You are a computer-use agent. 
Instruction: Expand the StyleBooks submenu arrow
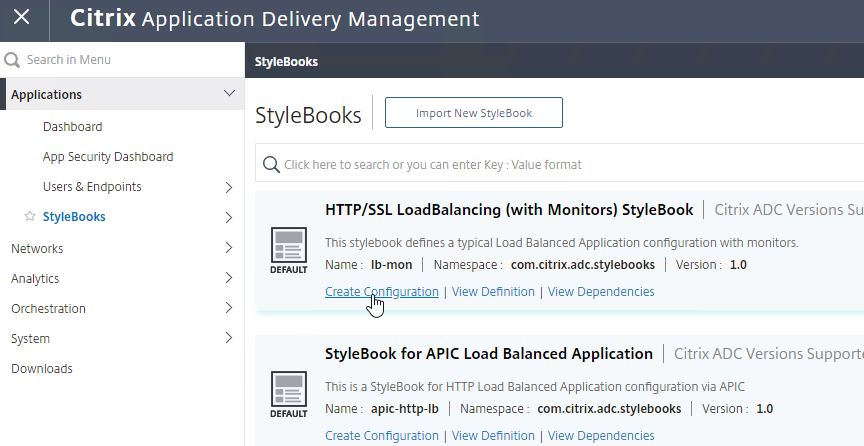click(x=229, y=217)
